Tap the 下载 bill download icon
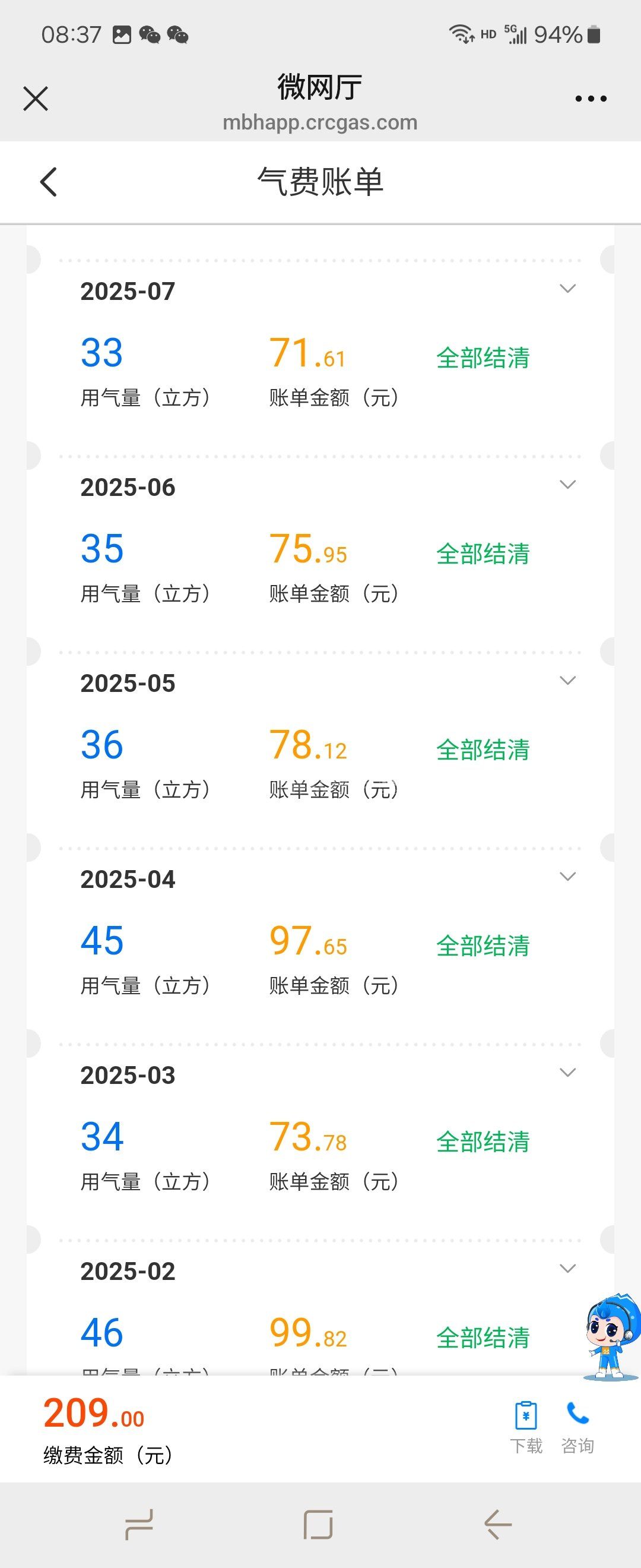 click(526, 1416)
